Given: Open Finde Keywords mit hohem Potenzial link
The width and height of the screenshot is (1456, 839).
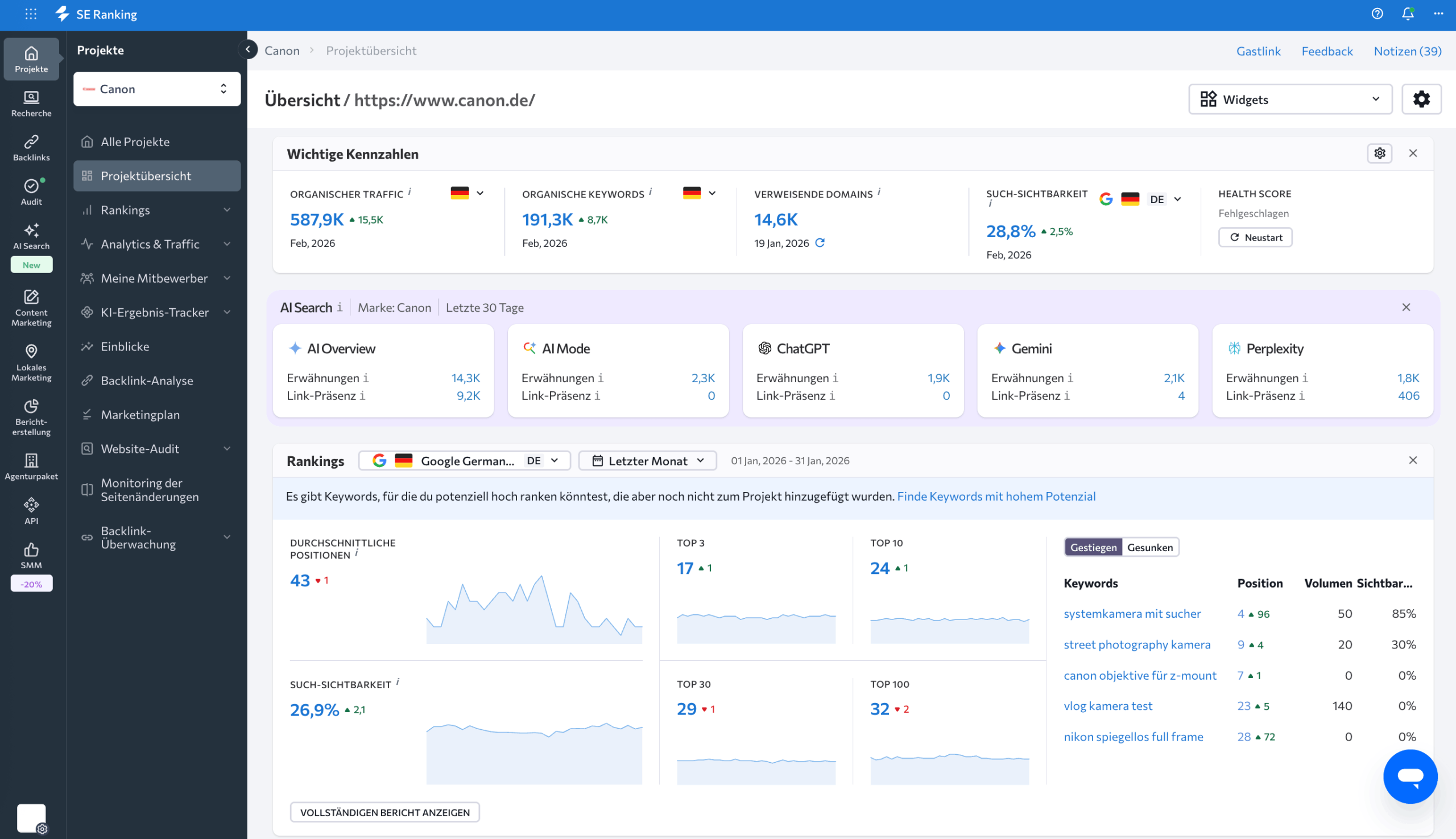Looking at the screenshot, I should click(996, 495).
